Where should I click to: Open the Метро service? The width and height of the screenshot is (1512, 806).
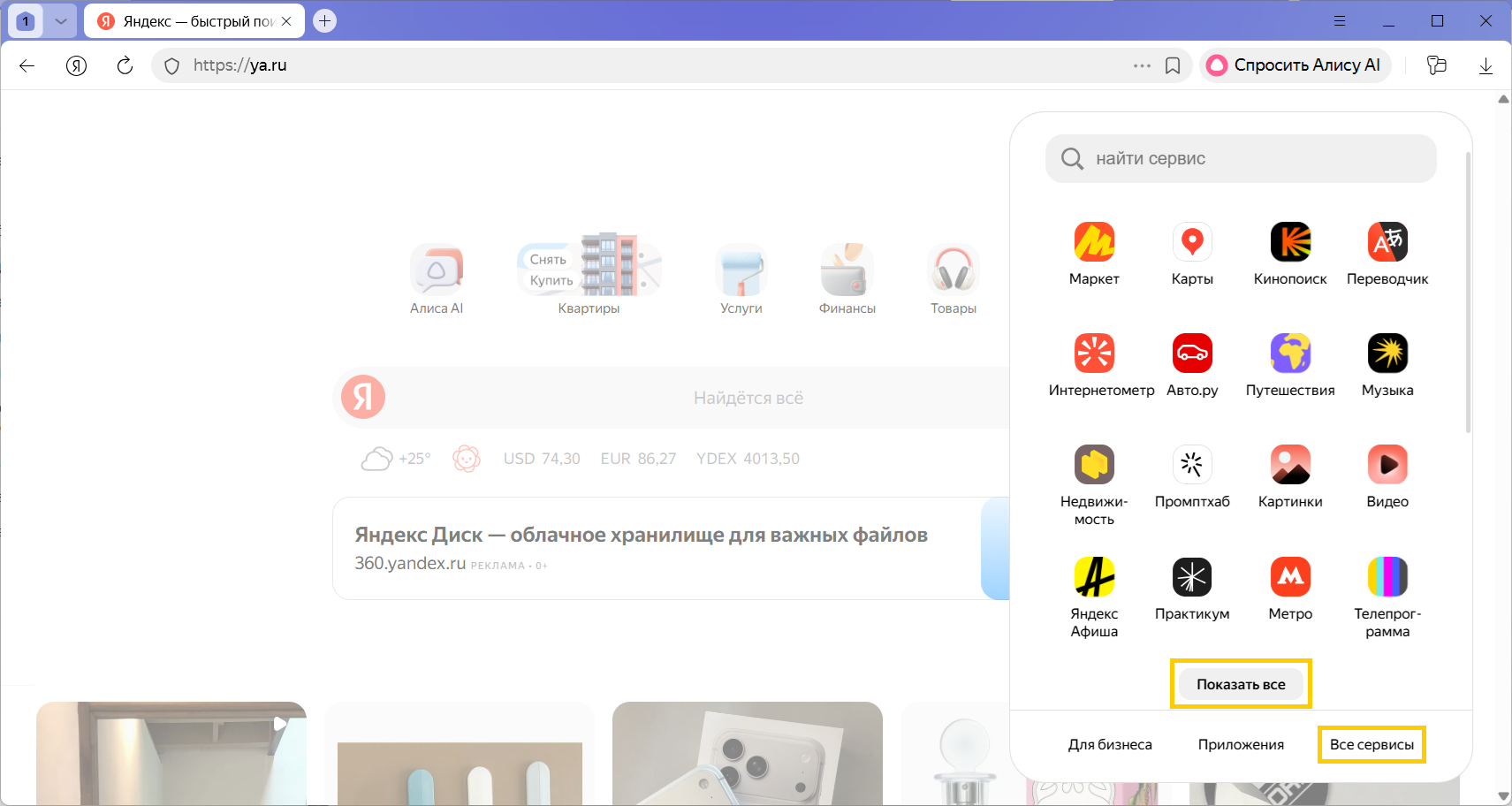(1290, 589)
